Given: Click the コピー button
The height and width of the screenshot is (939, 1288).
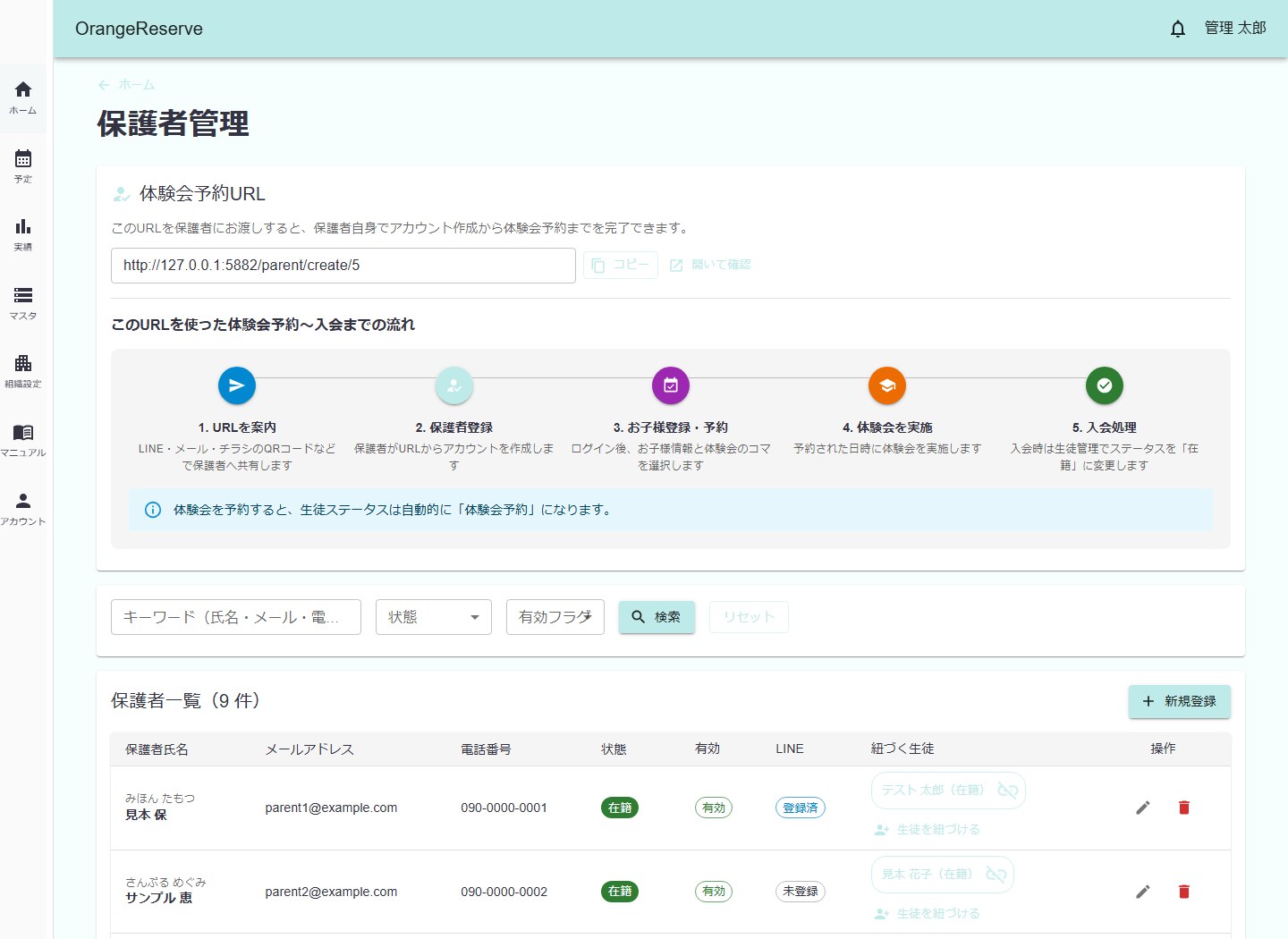Looking at the screenshot, I should (621, 265).
